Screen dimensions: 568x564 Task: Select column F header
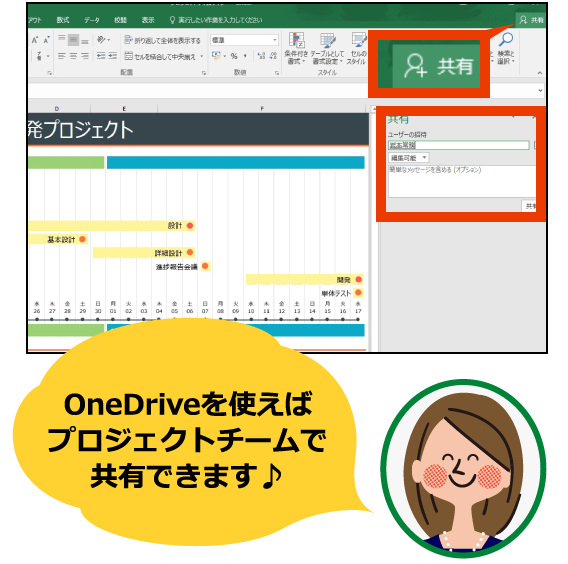point(262,108)
